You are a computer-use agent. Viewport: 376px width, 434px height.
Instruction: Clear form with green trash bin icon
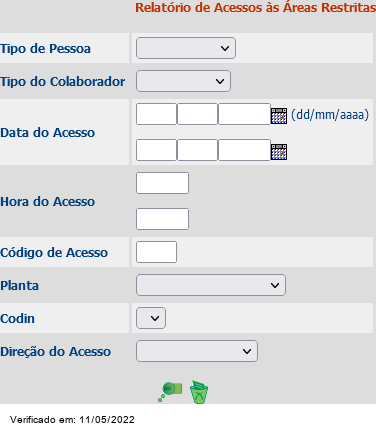199,392
